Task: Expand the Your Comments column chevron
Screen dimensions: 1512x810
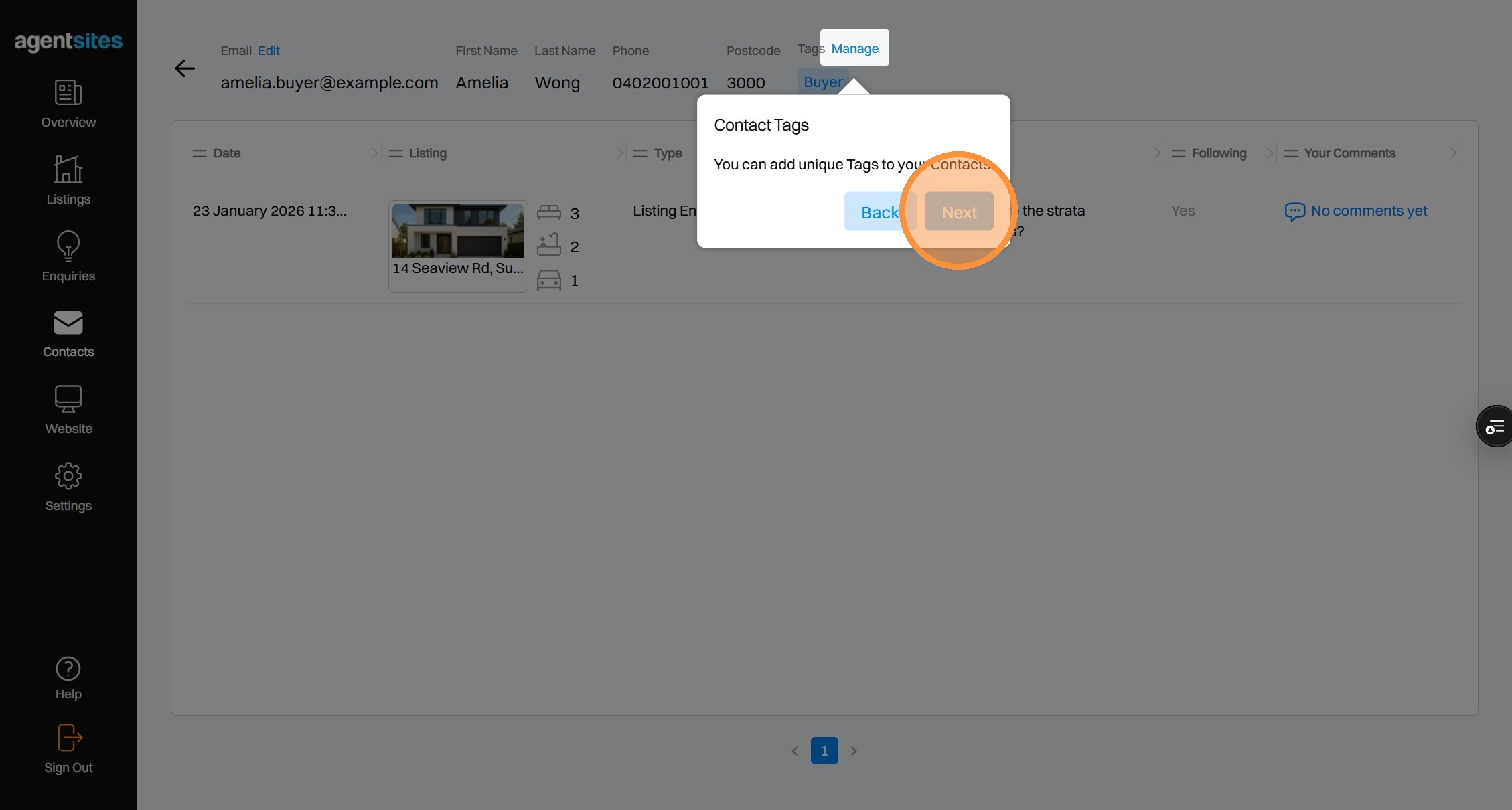Action: [1453, 153]
